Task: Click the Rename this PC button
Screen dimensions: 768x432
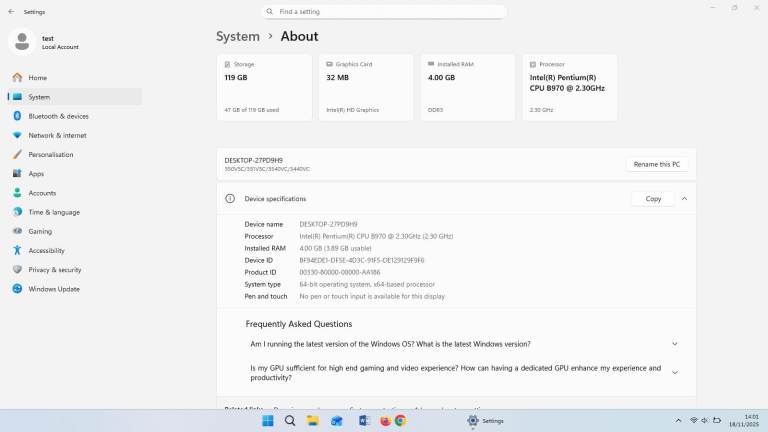Action: (x=657, y=164)
